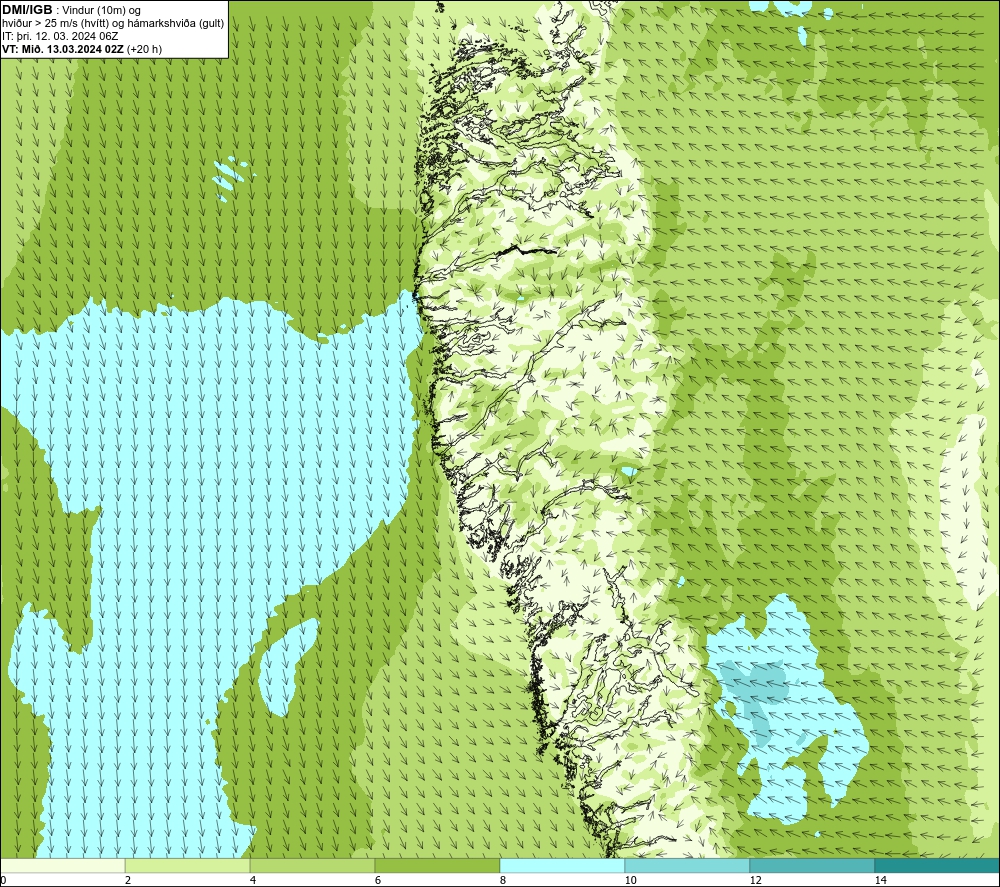Viewport: 1000px width, 887px height.
Task: Click the 0–2 m/s pale color swatch
Action: (x=62, y=865)
